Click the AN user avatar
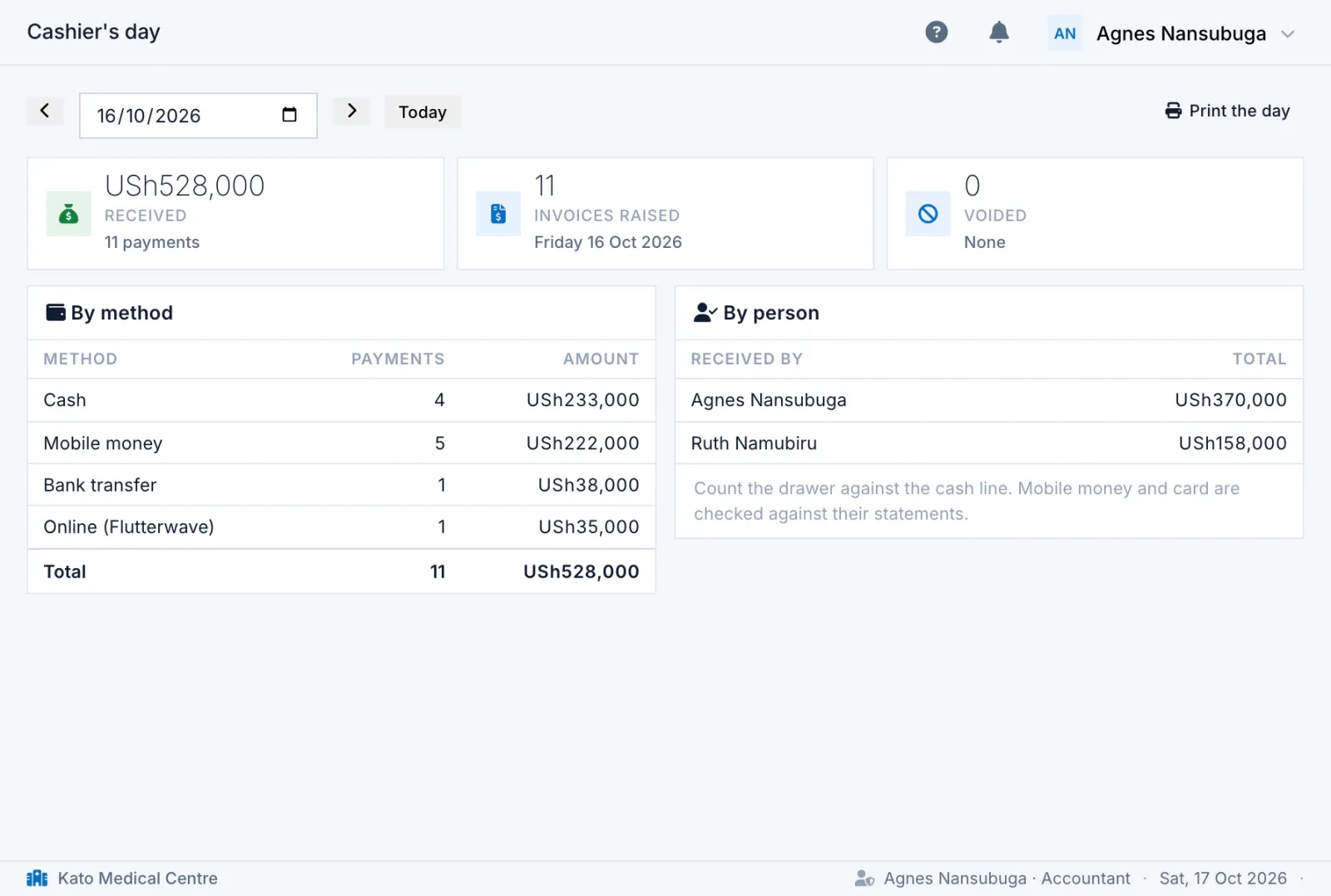The image size is (1331, 896). pyautogui.click(x=1065, y=33)
